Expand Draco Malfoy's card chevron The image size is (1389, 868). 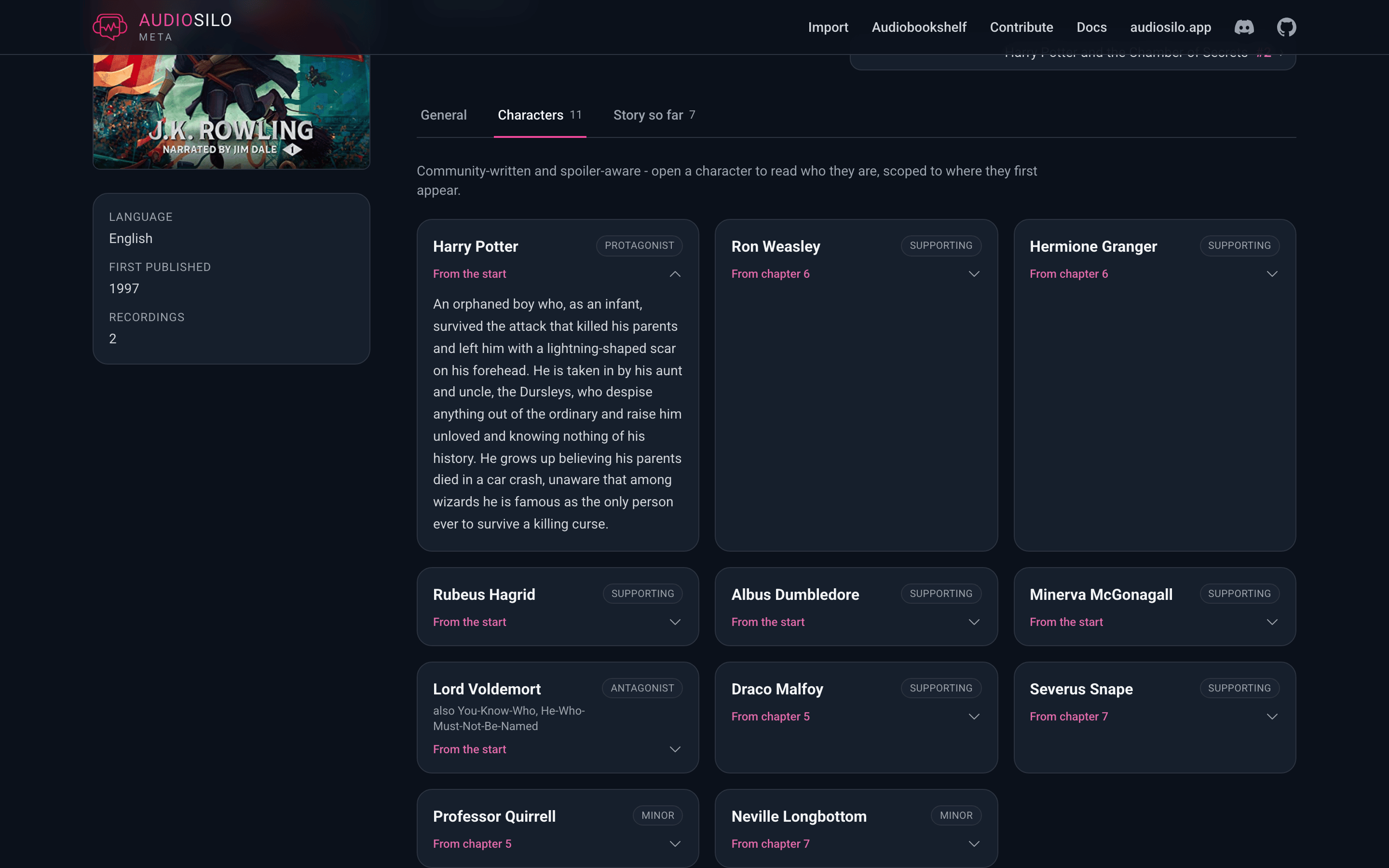973,717
